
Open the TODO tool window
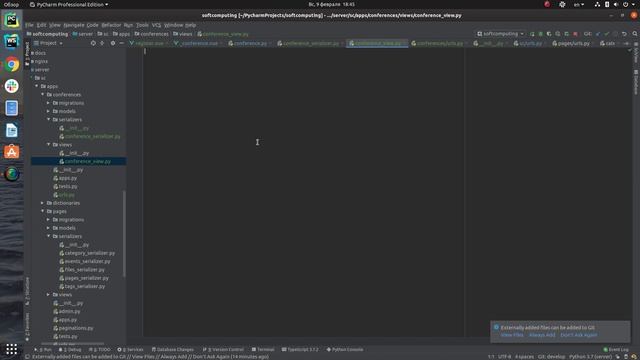click(x=99, y=349)
